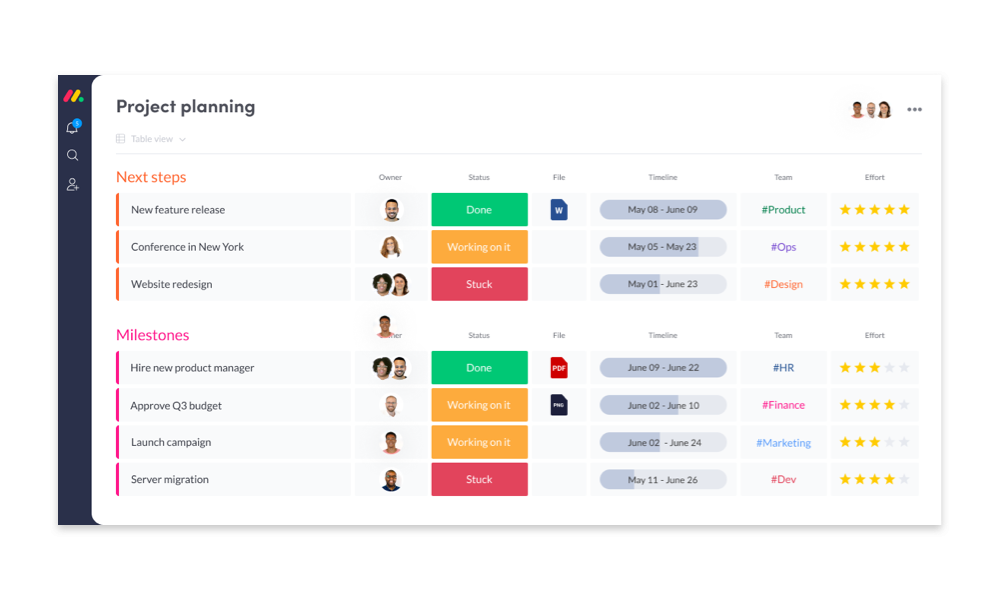Viewport: 1000px width, 600px height.
Task: Click effort stars for Approve Q3 budget
Action: click(874, 405)
